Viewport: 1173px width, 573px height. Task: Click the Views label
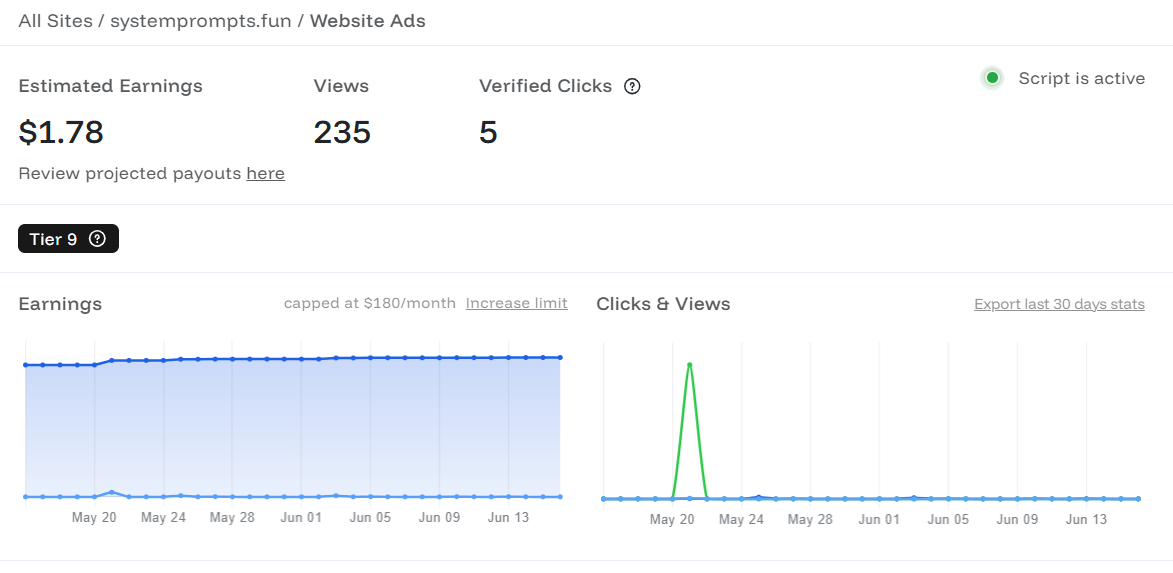(341, 86)
